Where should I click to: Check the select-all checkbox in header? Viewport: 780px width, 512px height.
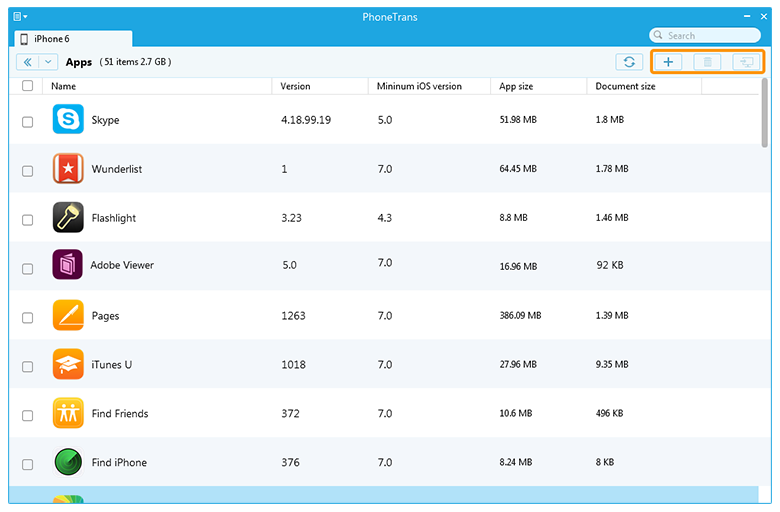coord(27,86)
